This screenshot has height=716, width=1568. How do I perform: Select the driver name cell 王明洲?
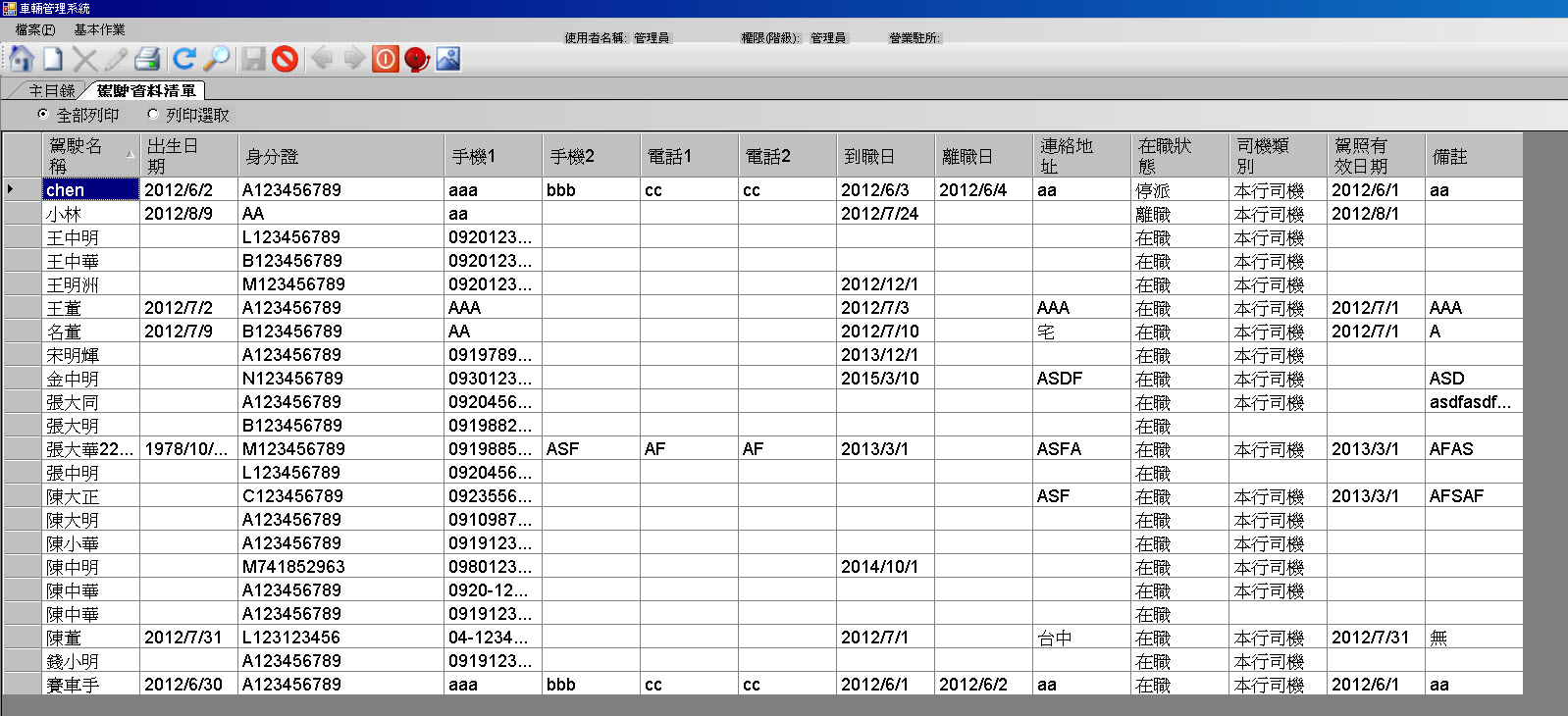click(90, 283)
